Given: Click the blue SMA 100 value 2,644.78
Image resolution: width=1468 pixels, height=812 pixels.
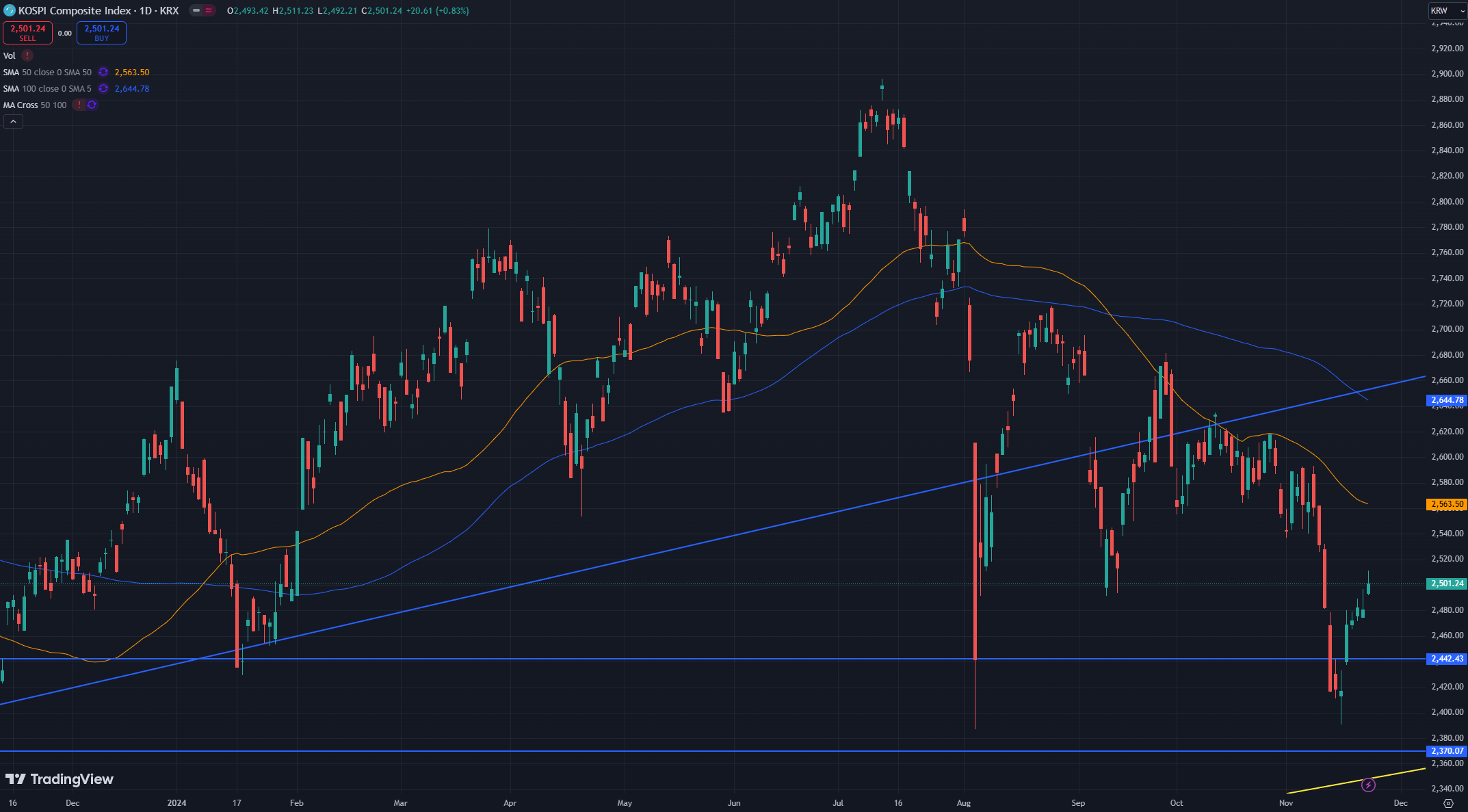Looking at the screenshot, I should point(132,88).
